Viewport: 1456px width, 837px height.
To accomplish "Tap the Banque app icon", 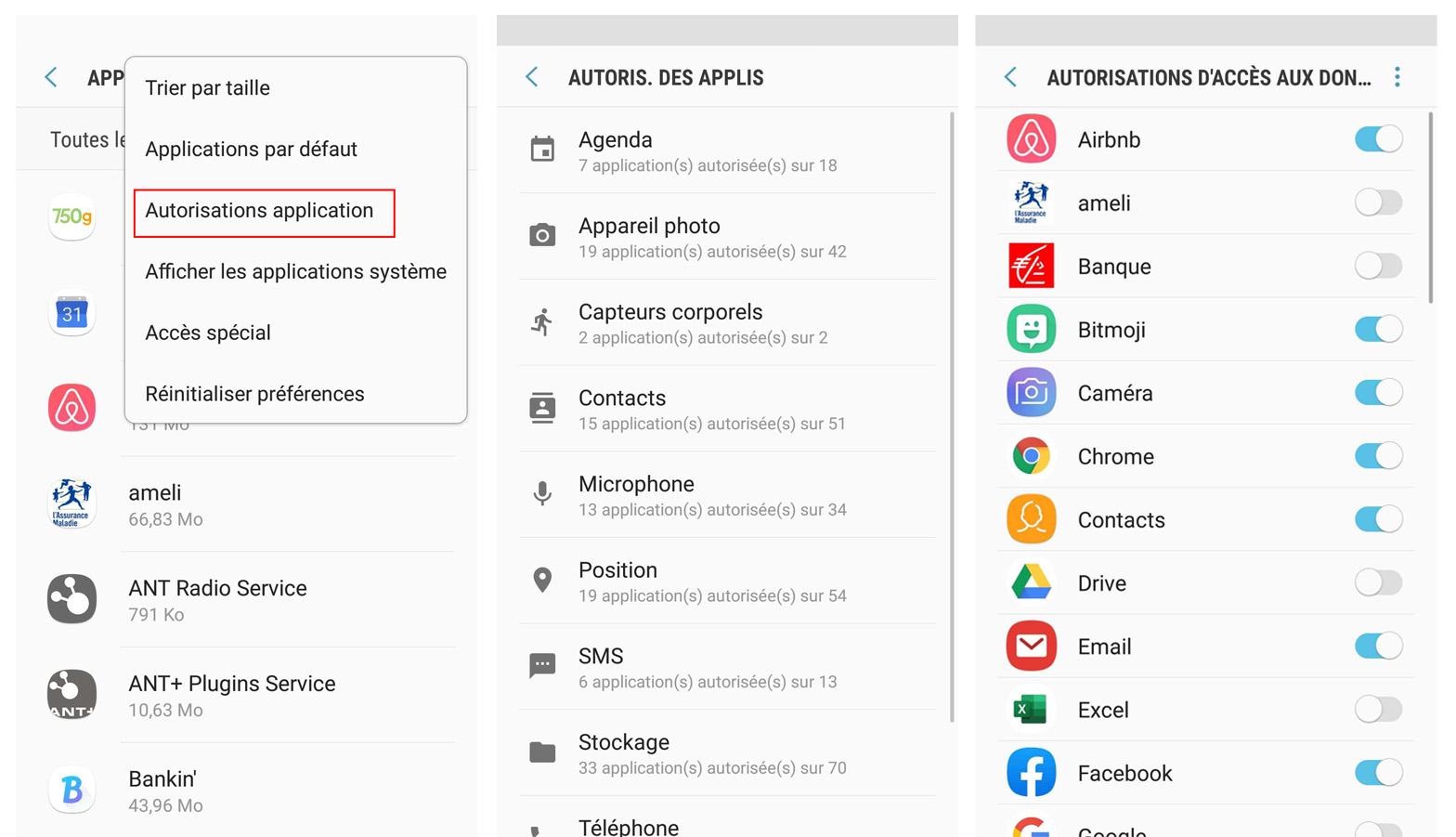I will pyautogui.click(x=1031, y=266).
